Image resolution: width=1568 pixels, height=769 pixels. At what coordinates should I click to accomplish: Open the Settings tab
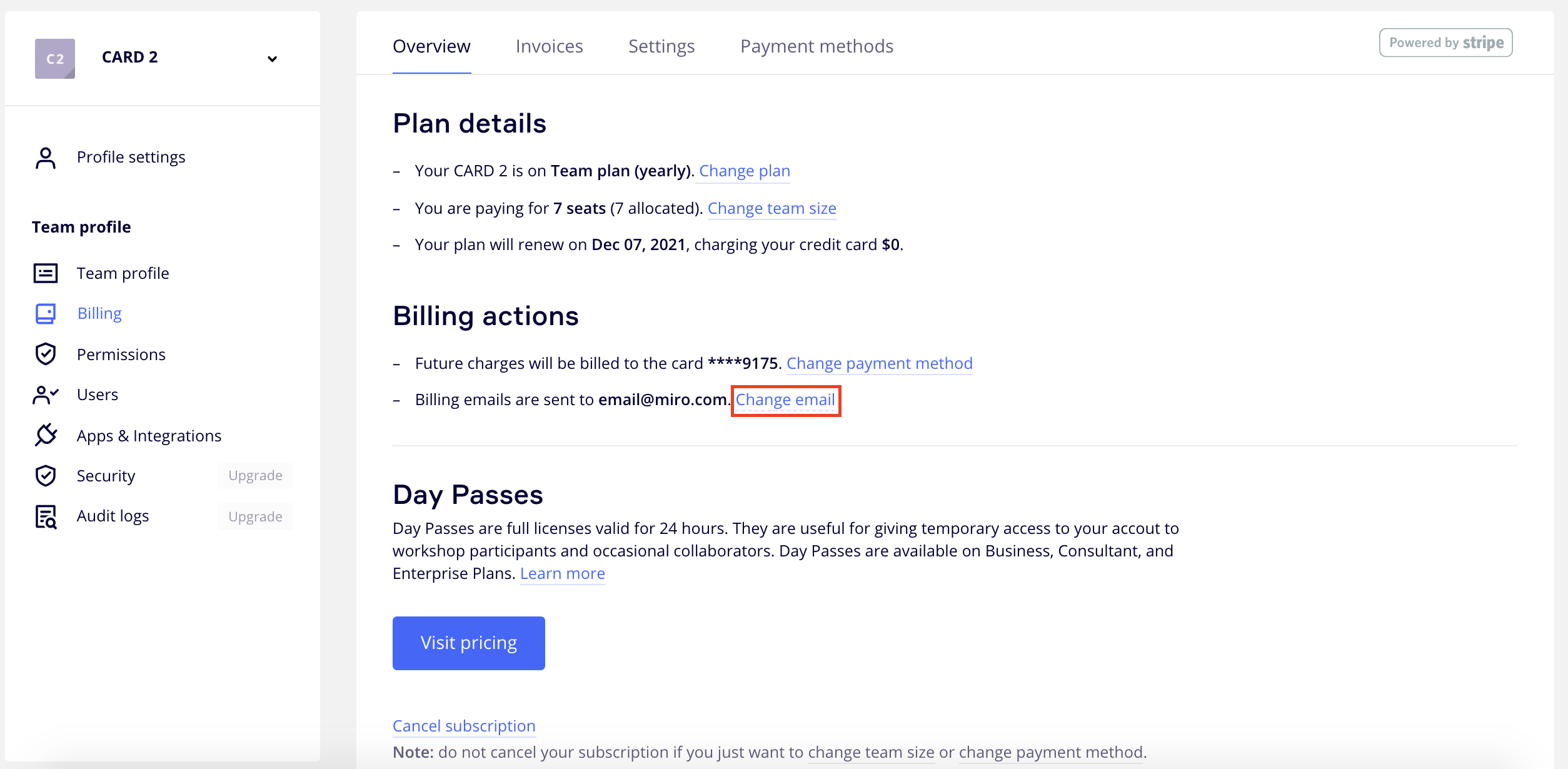pyautogui.click(x=661, y=46)
